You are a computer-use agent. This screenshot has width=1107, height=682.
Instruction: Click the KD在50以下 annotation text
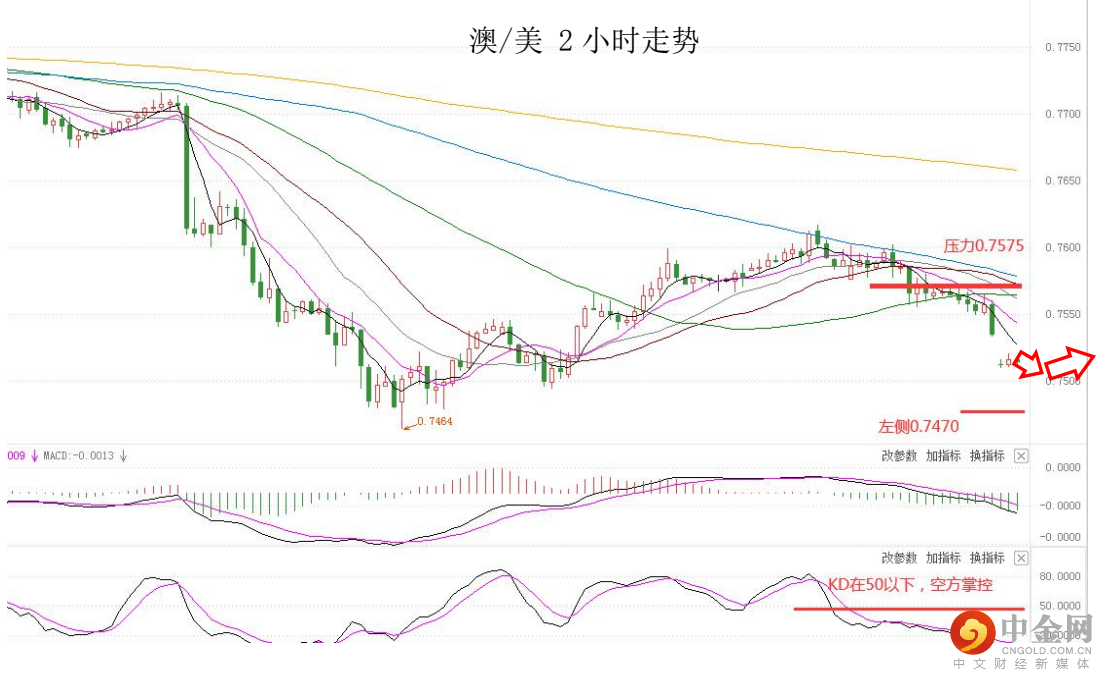tap(910, 585)
